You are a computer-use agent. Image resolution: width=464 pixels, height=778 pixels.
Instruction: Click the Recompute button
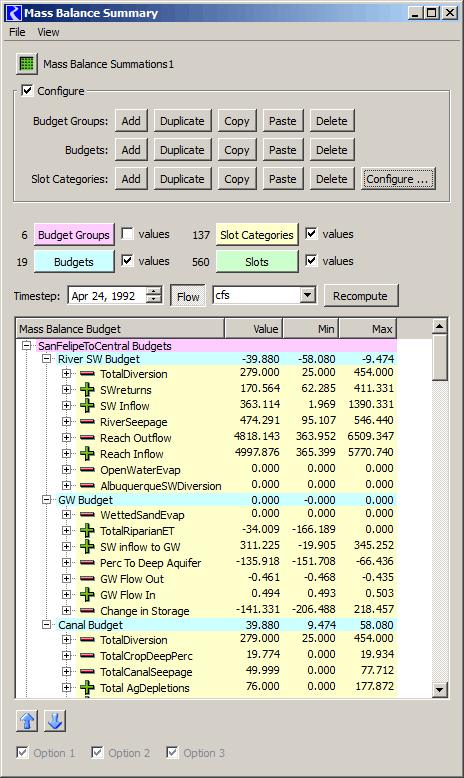pyautogui.click(x=361, y=296)
